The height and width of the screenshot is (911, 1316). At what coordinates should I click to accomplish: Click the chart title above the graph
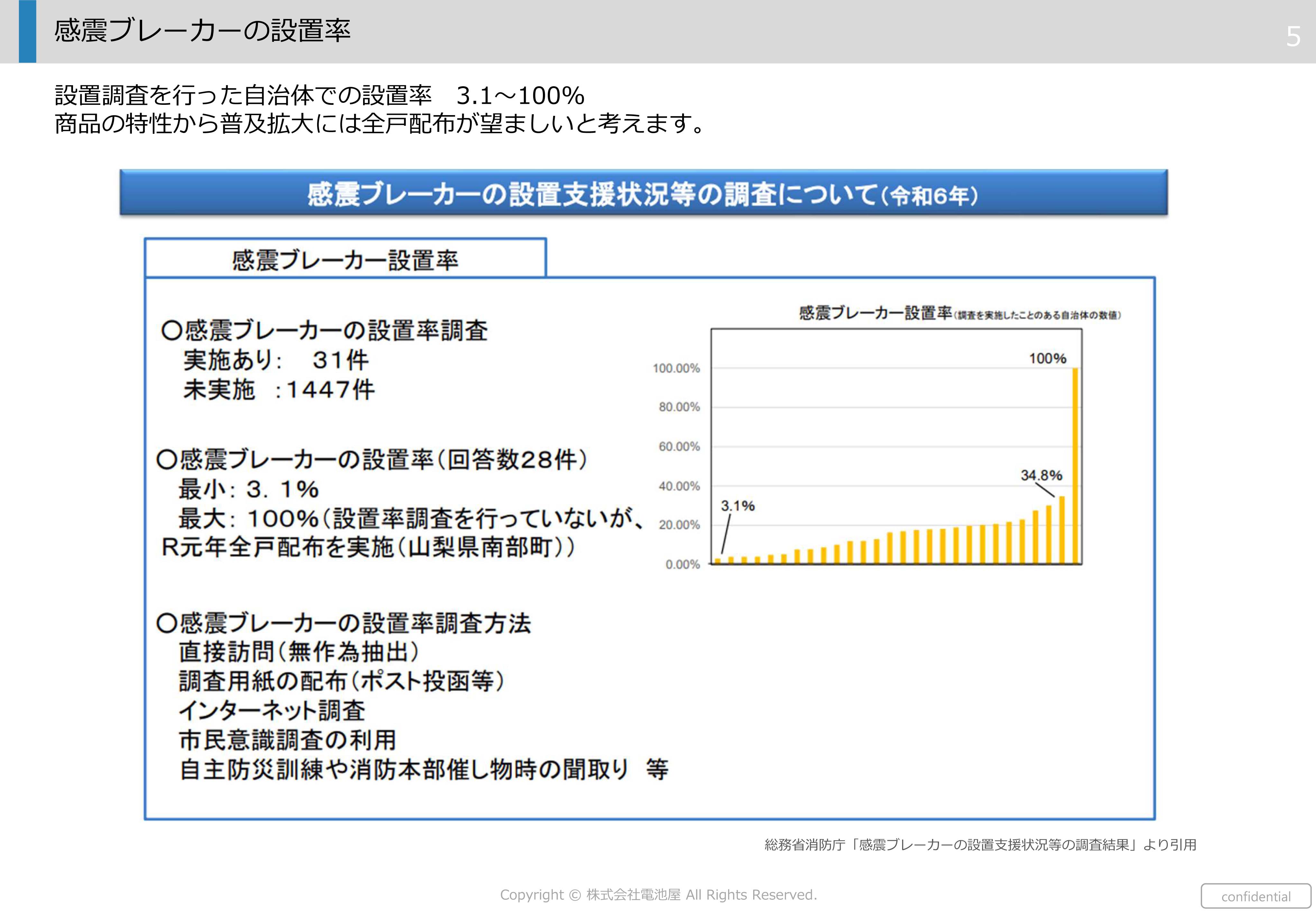pos(959,314)
